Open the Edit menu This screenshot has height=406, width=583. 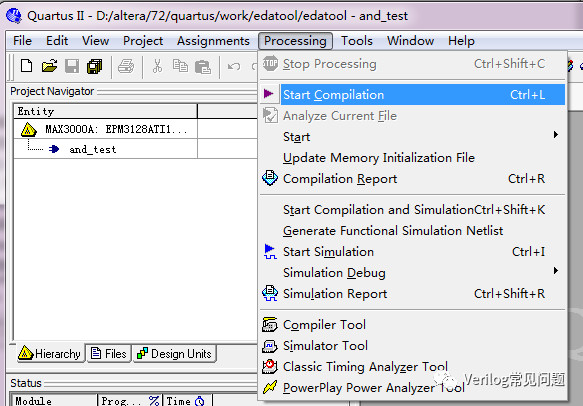(x=57, y=41)
